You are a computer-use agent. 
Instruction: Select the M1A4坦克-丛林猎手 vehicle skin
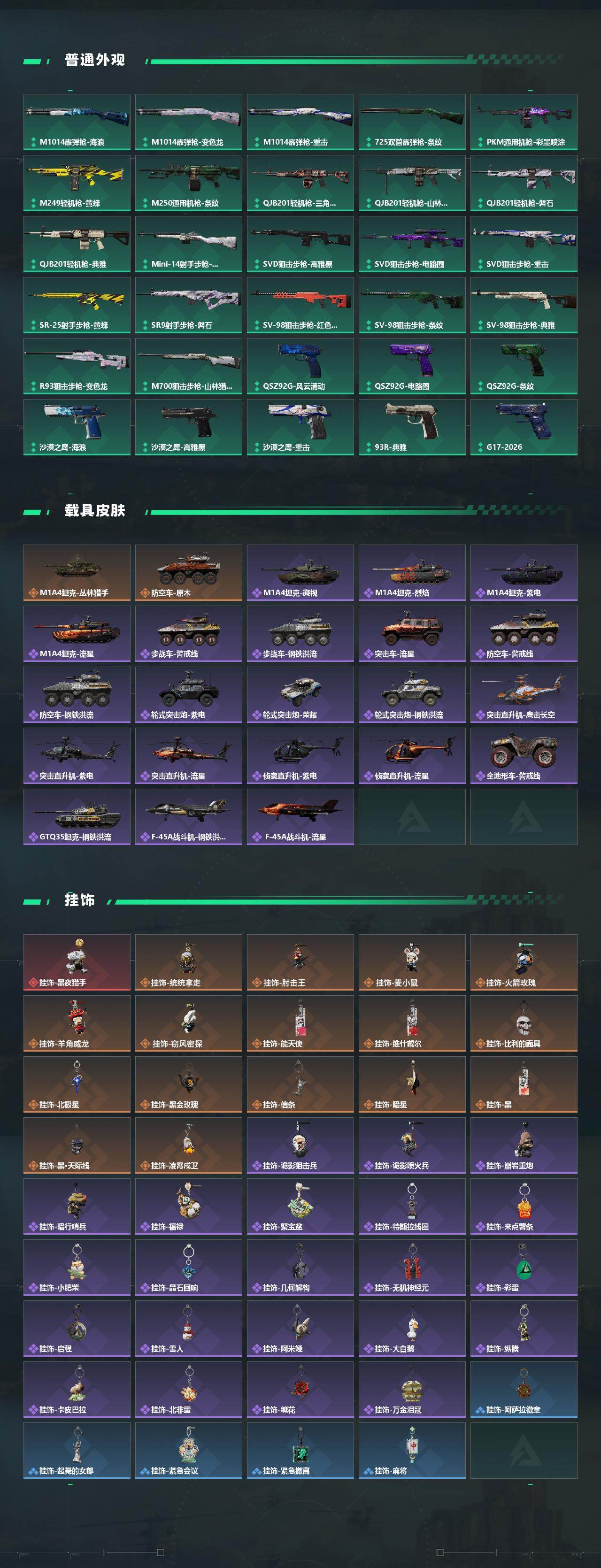pos(77,573)
